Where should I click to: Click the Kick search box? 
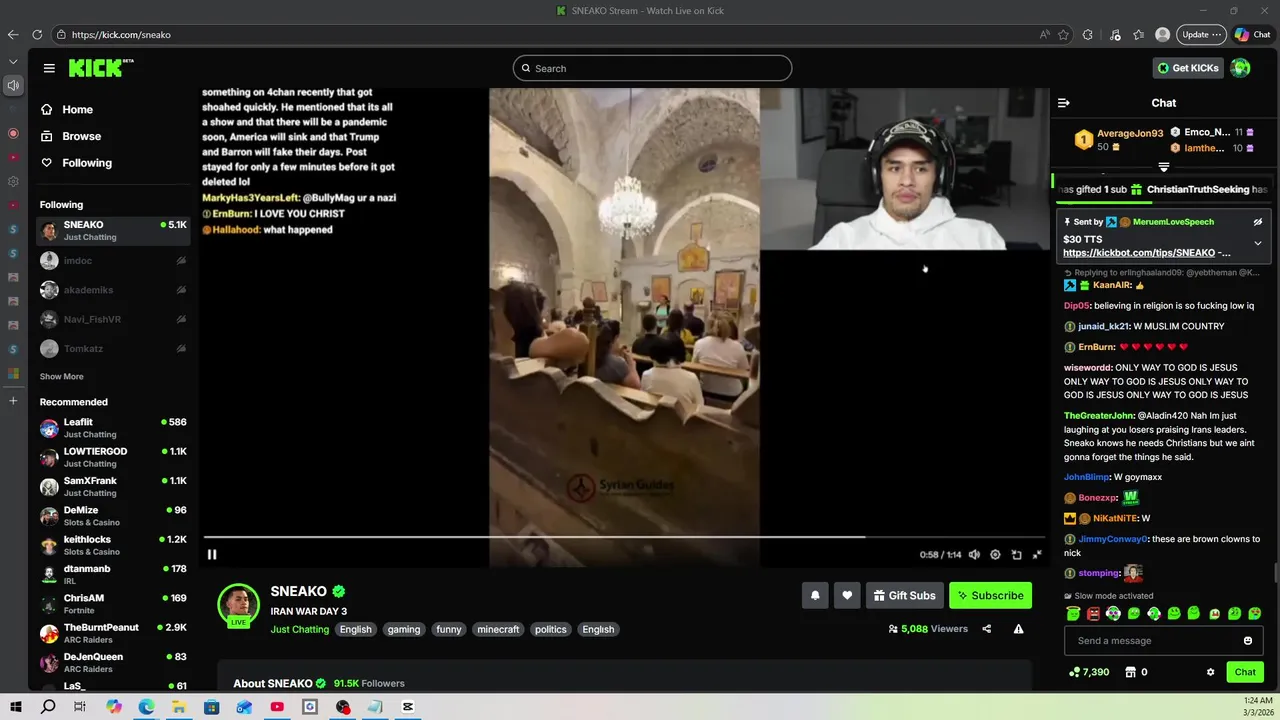[652, 68]
